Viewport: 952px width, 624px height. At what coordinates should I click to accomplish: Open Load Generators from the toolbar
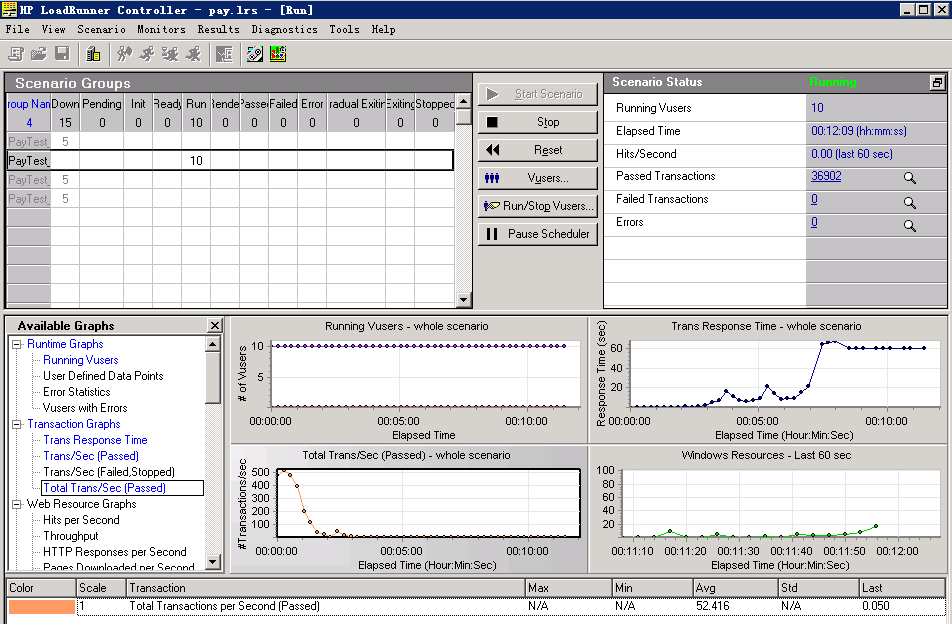pos(93,54)
